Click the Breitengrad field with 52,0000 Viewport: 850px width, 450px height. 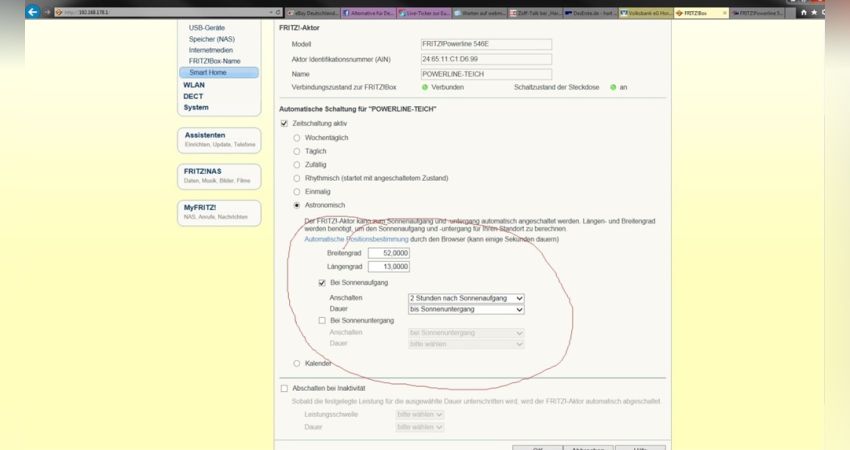click(389, 253)
